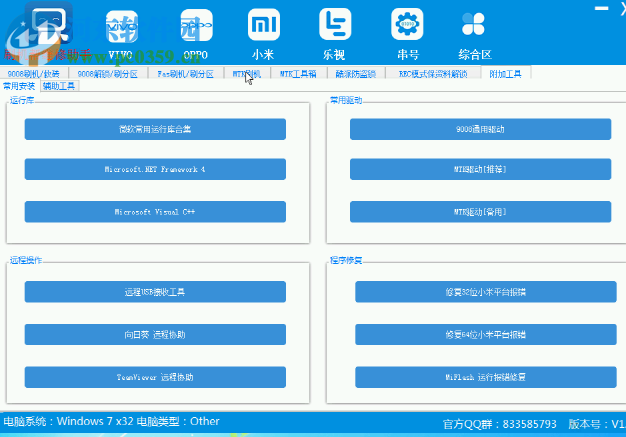Install the 9008通用驱动 driver
626x437 pixels.
click(480, 129)
